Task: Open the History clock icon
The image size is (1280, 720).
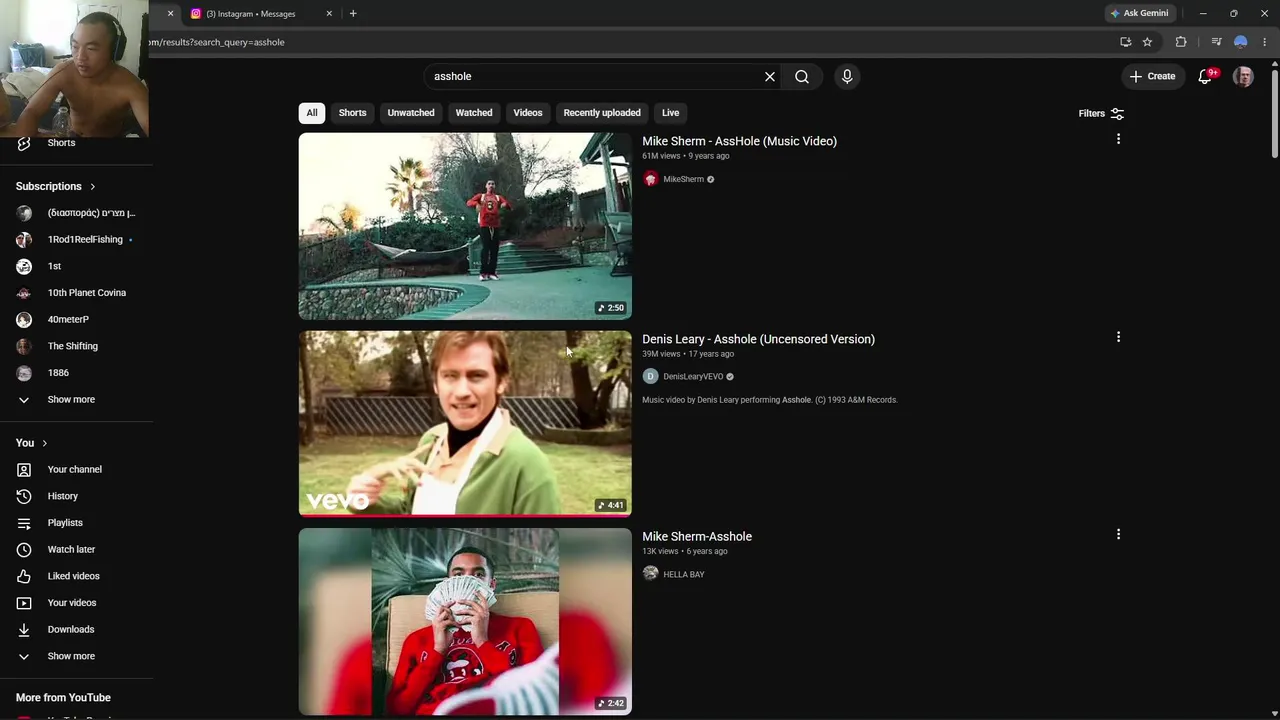Action: click(x=24, y=496)
